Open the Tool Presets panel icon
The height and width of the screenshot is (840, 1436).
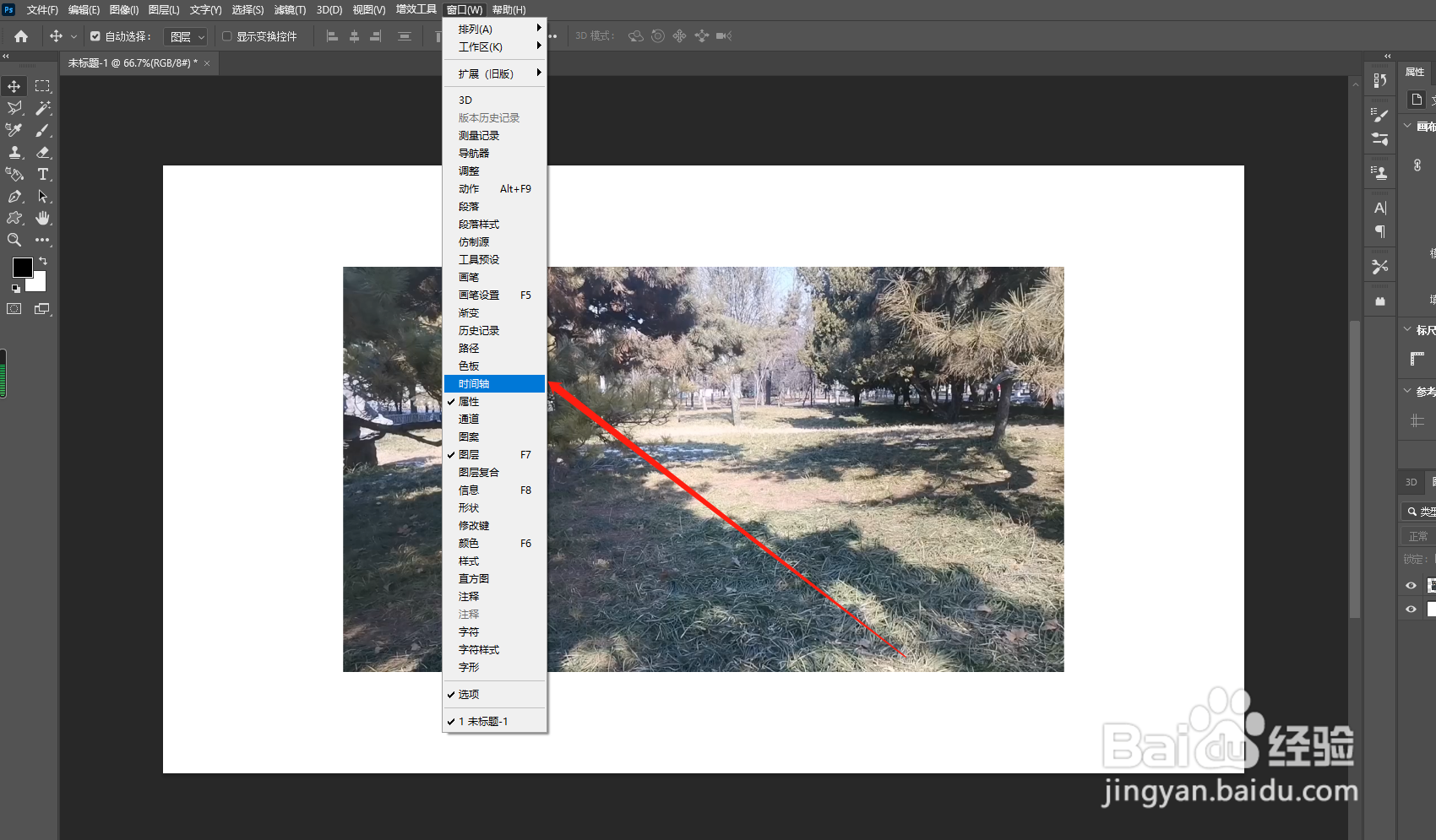(1379, 266)
